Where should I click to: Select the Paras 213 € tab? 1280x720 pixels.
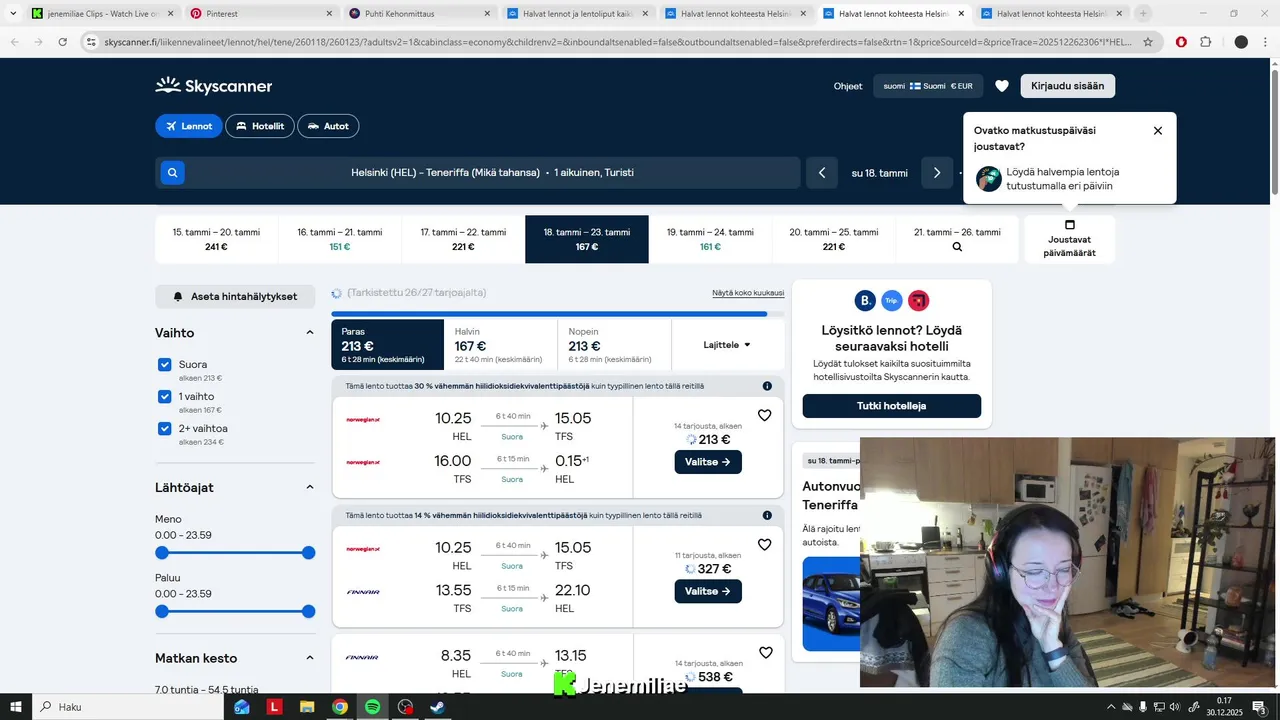click(387, 344)
